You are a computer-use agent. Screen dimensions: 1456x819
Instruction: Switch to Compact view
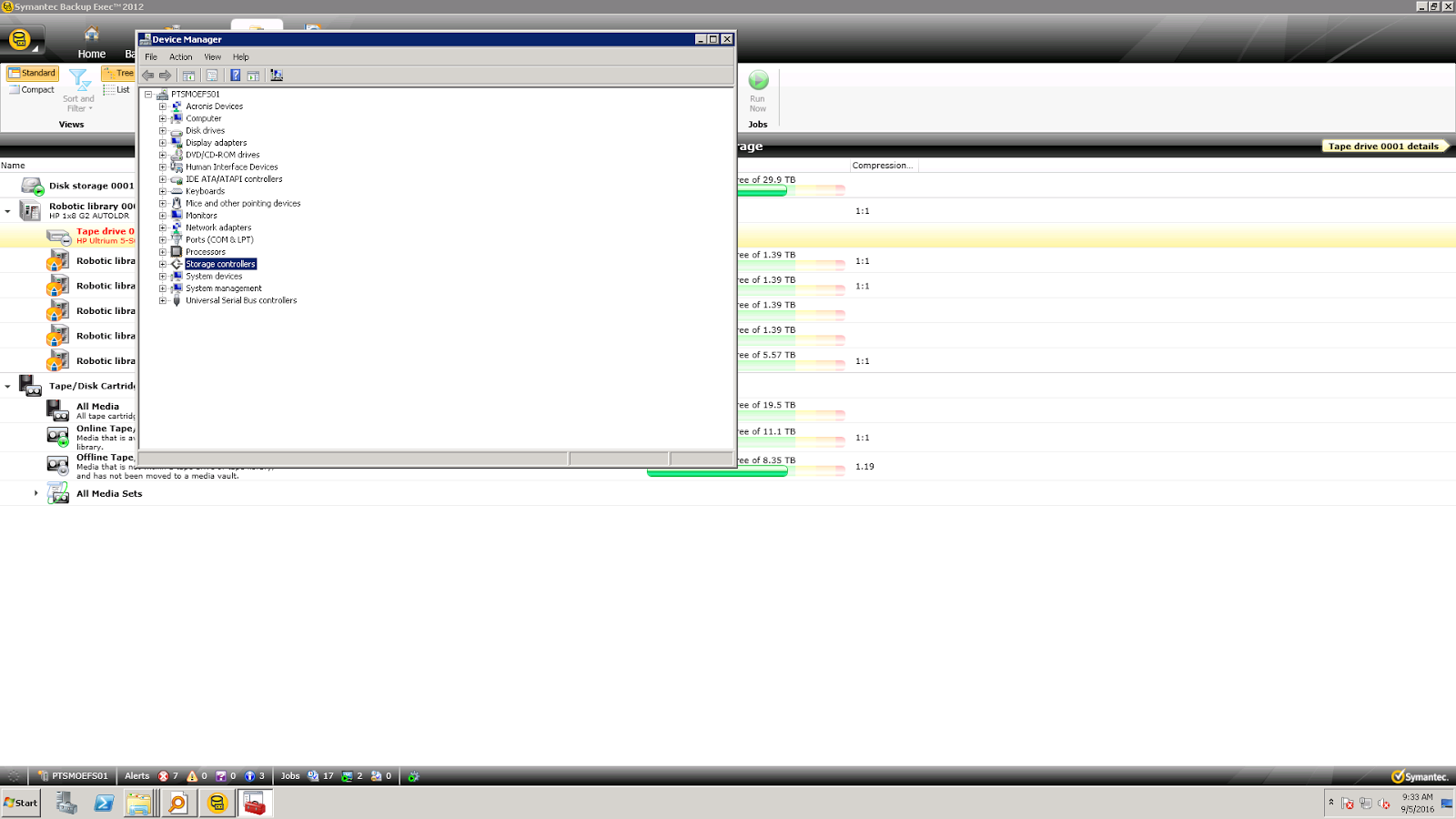click(34, 89)
